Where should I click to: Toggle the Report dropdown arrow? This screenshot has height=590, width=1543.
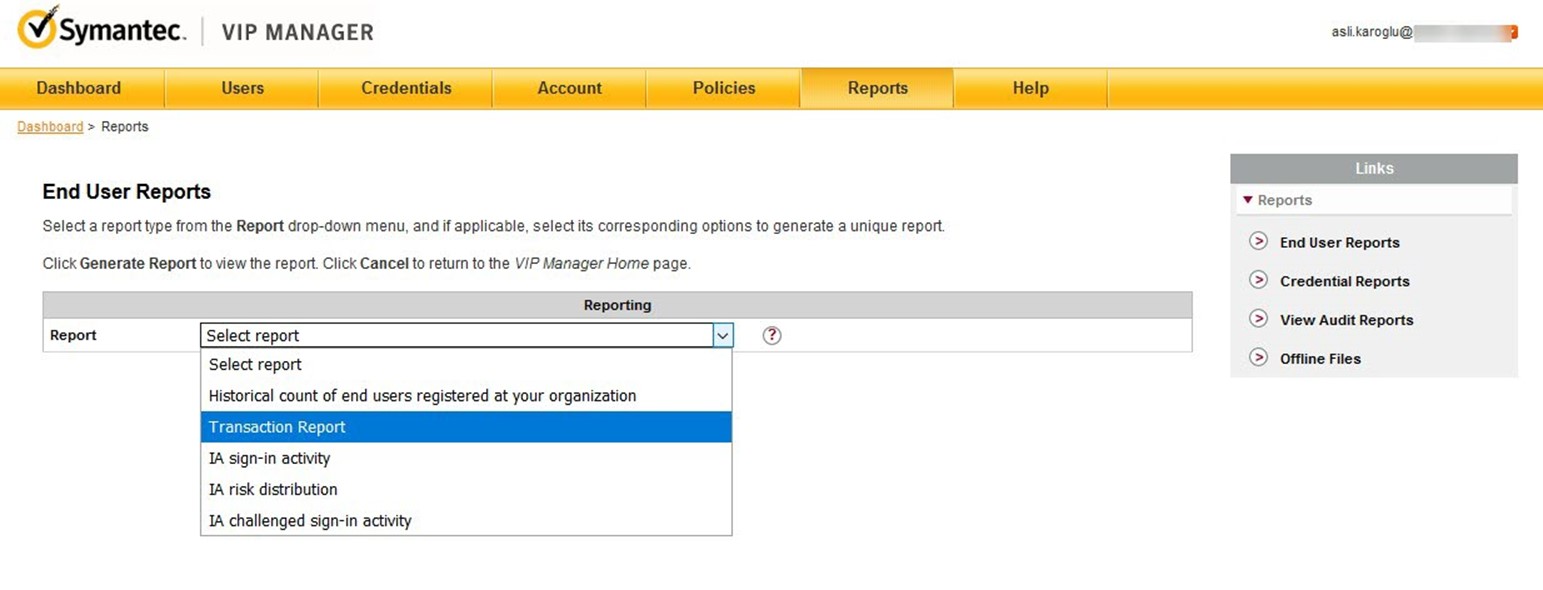point(723,336)
